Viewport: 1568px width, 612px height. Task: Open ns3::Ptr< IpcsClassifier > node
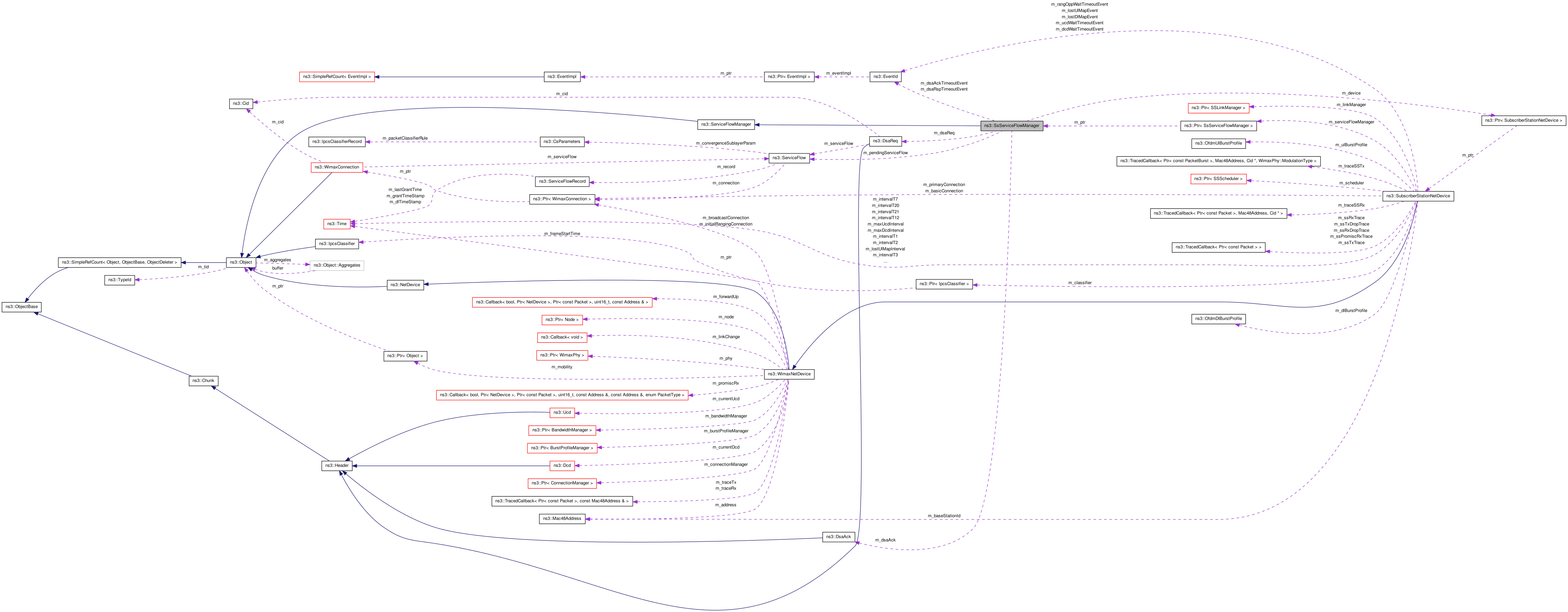click(x=944, y=284)
